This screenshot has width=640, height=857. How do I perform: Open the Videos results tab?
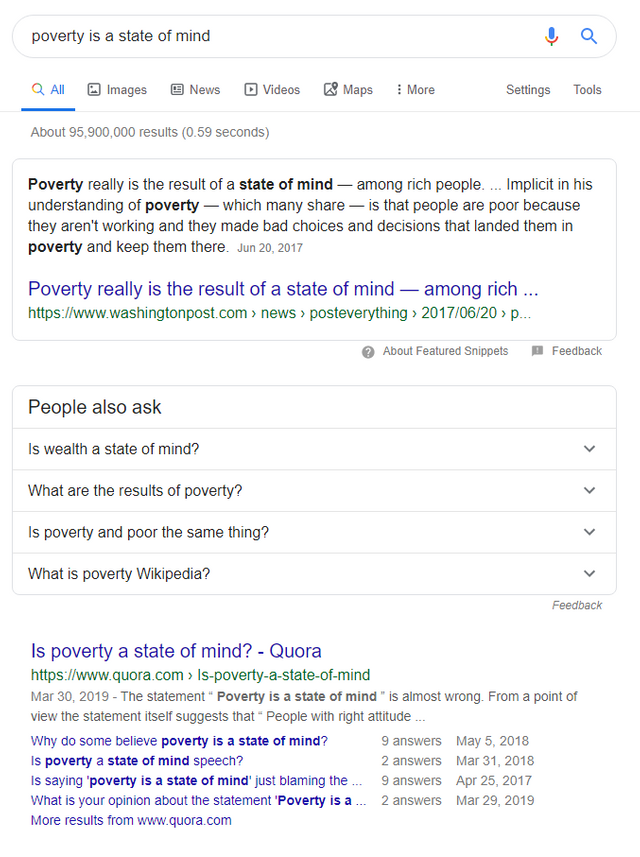tap(272, 90)
